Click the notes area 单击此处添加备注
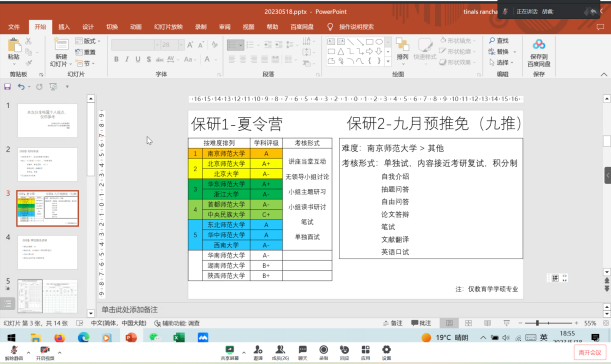The height and width of the screenshot is (364, 611). pos(130,309)
